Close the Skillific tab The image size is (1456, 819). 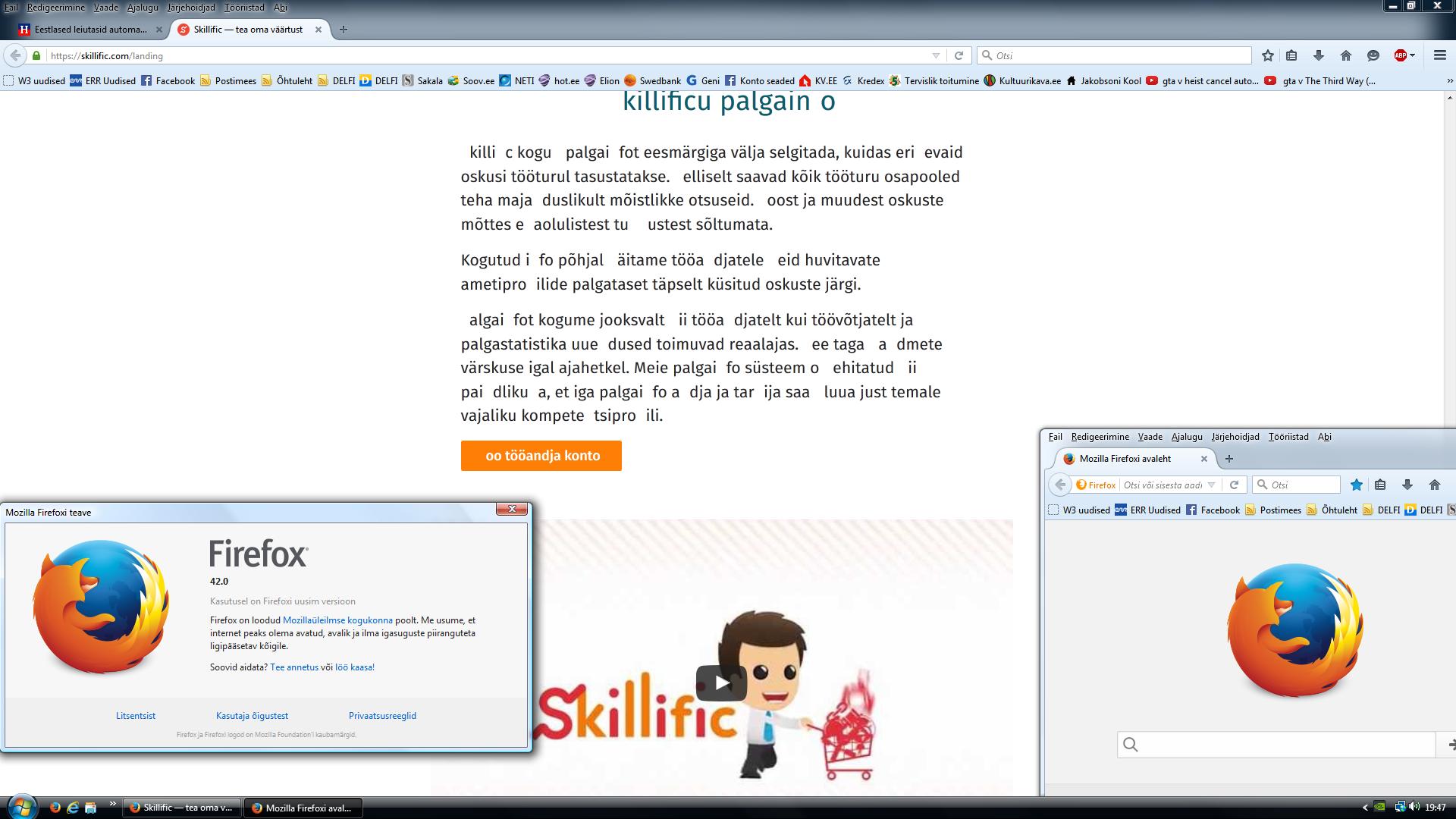(318, 30)
